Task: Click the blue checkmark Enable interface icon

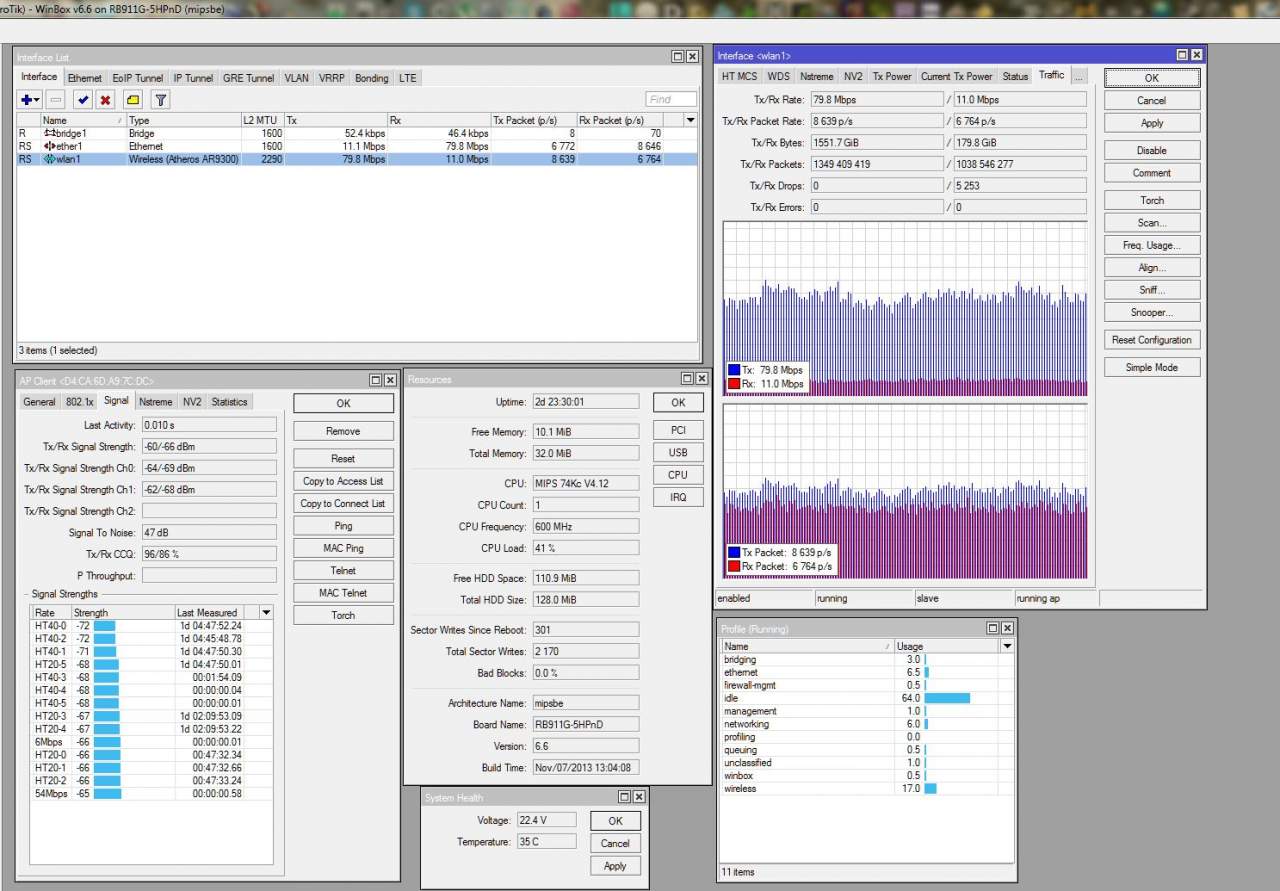Action: coord(82,100)
